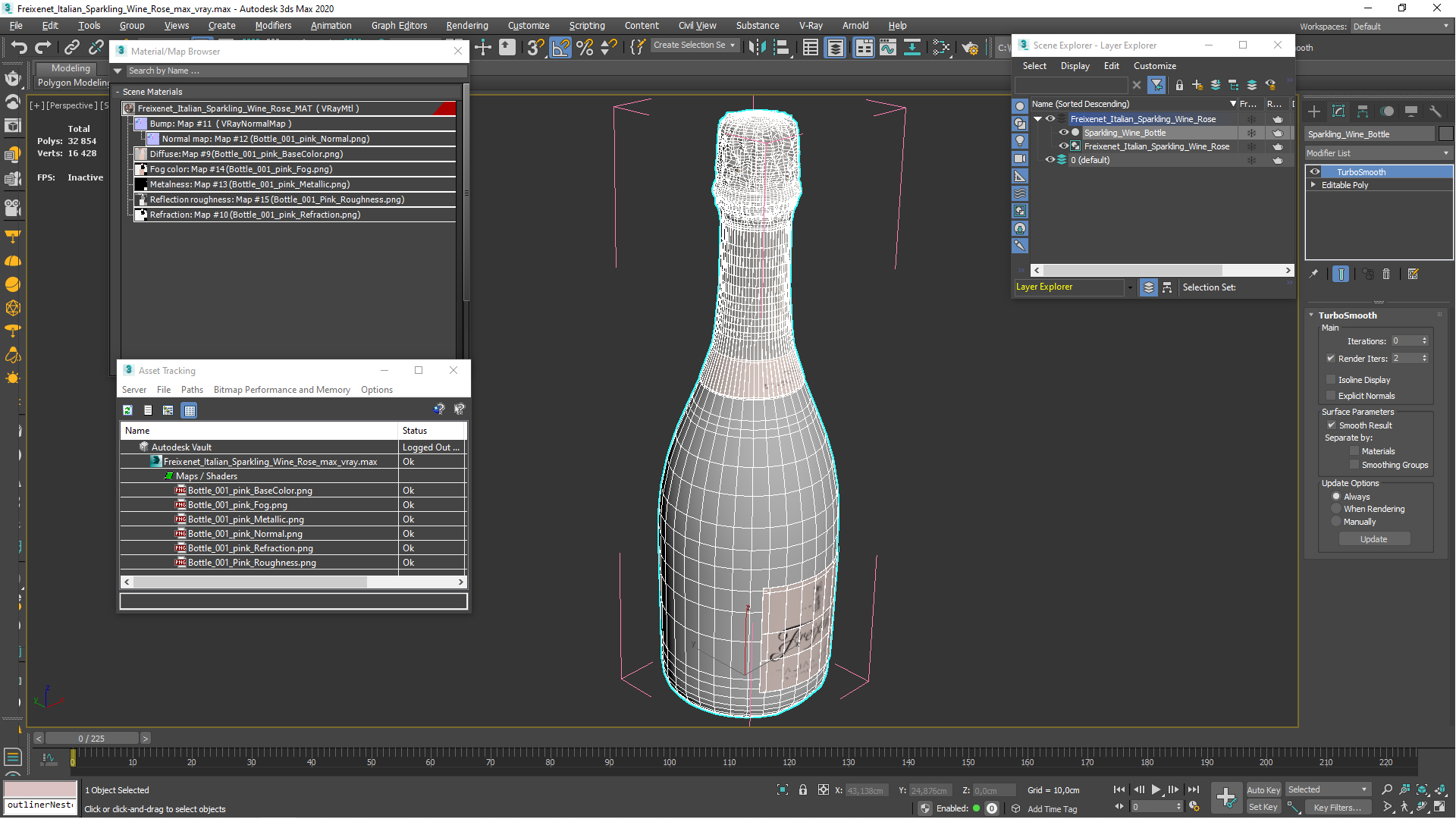Lock selection in Scene Explorer toolbar
The height and width of the screenshot is (819, 1456).
tap(1179, 85)
